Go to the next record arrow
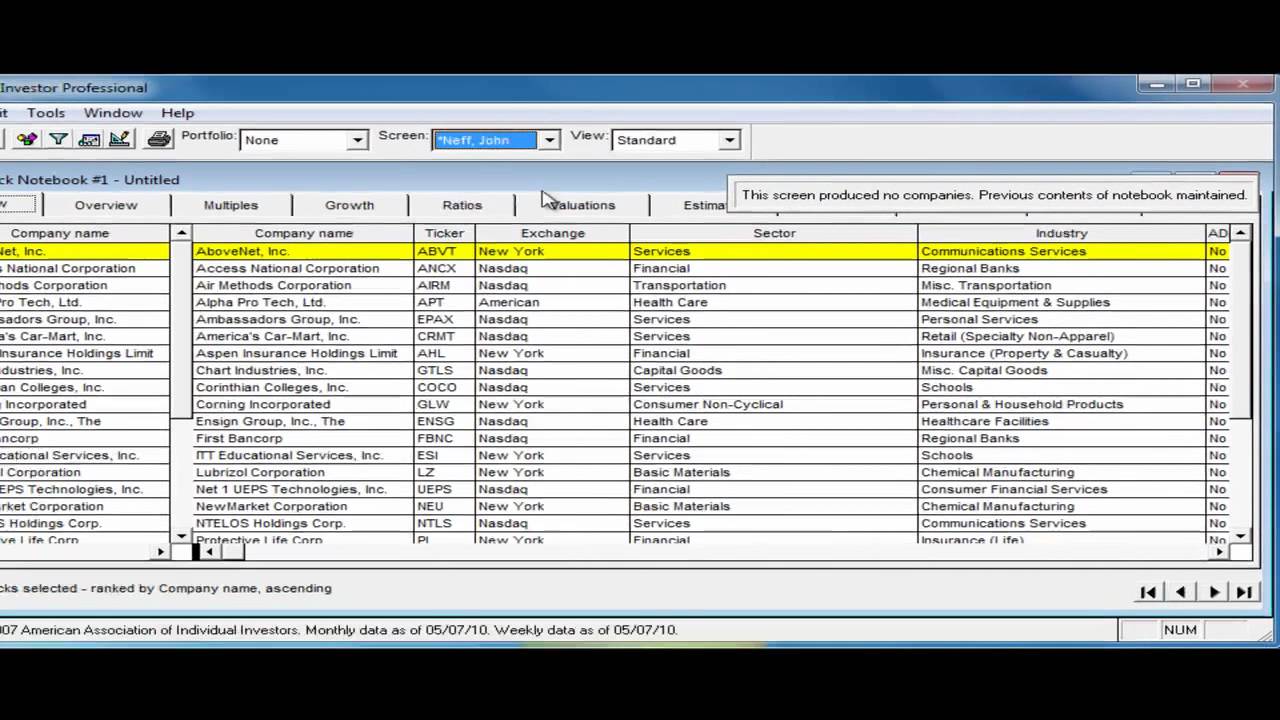This screenshot has height=720, width=1280. (x=1214, y=592)
